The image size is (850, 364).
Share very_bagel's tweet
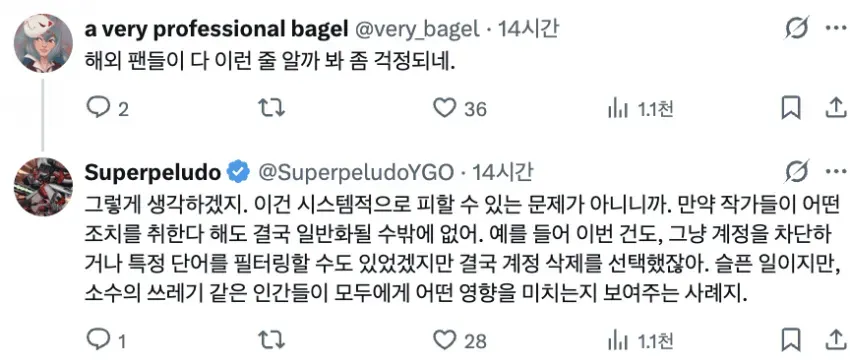[835, 109]
